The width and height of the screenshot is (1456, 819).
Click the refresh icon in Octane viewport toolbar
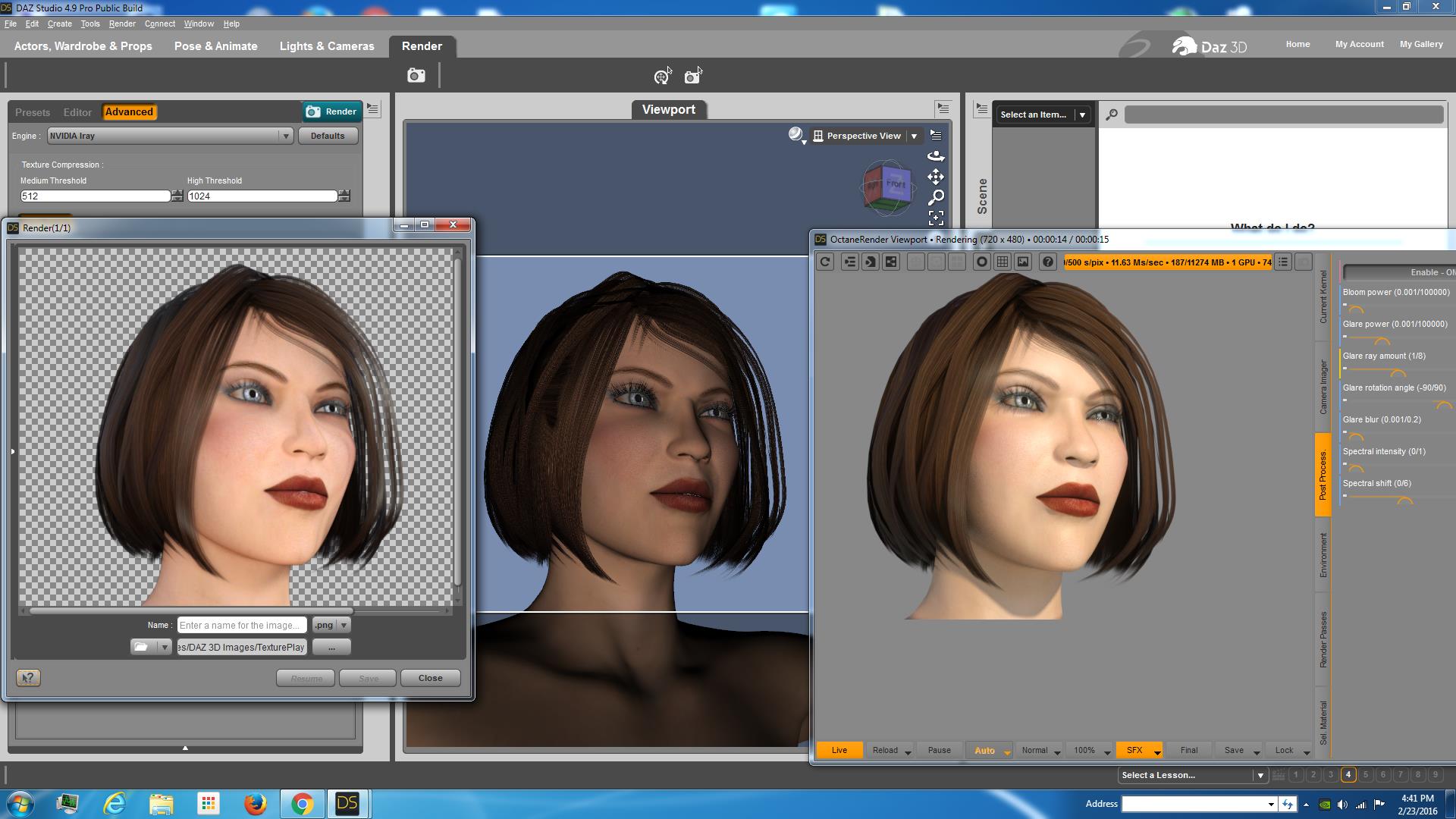click(x=825, y=262)
